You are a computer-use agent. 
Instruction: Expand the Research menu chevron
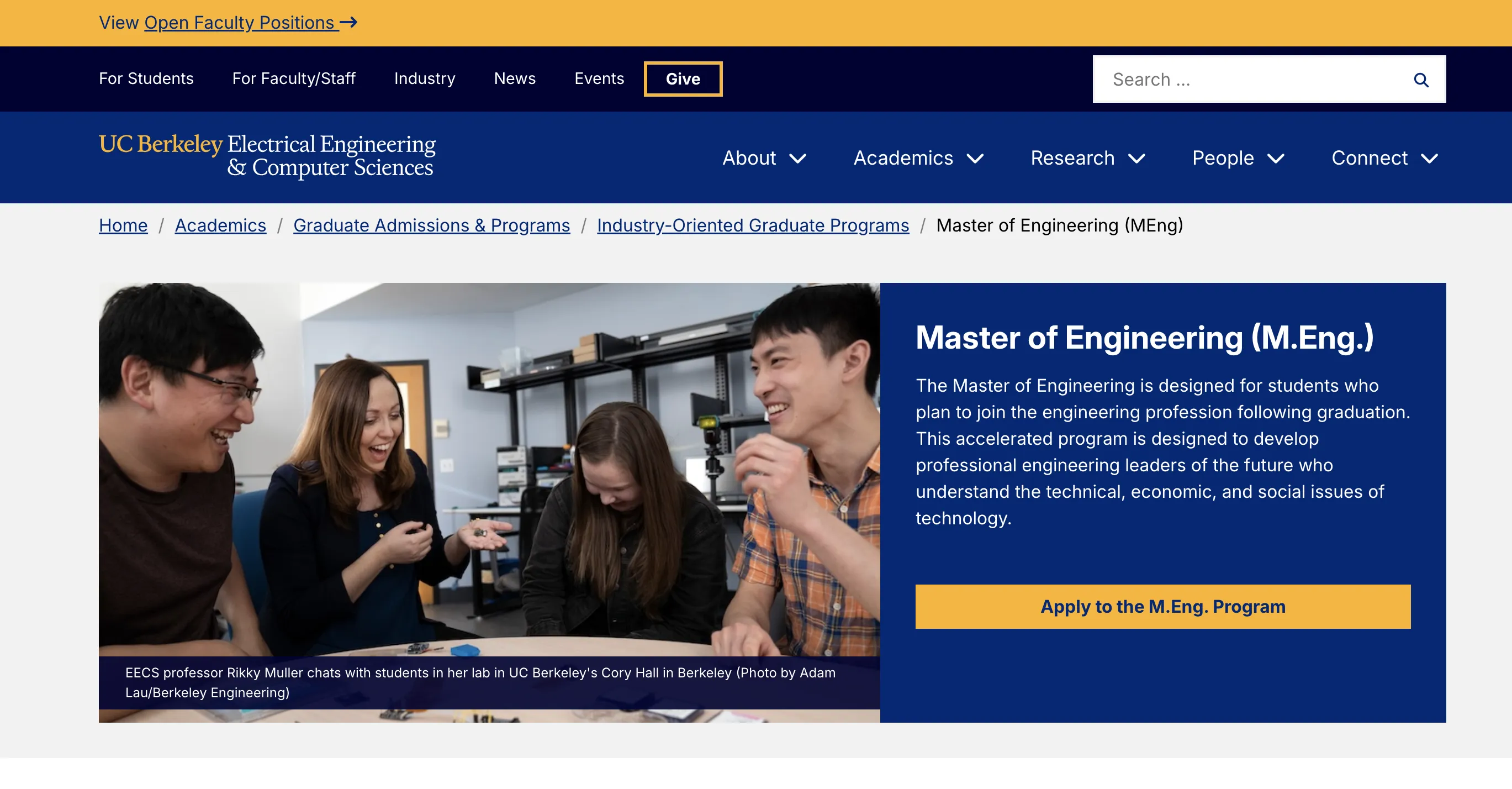coord(1137,159)
